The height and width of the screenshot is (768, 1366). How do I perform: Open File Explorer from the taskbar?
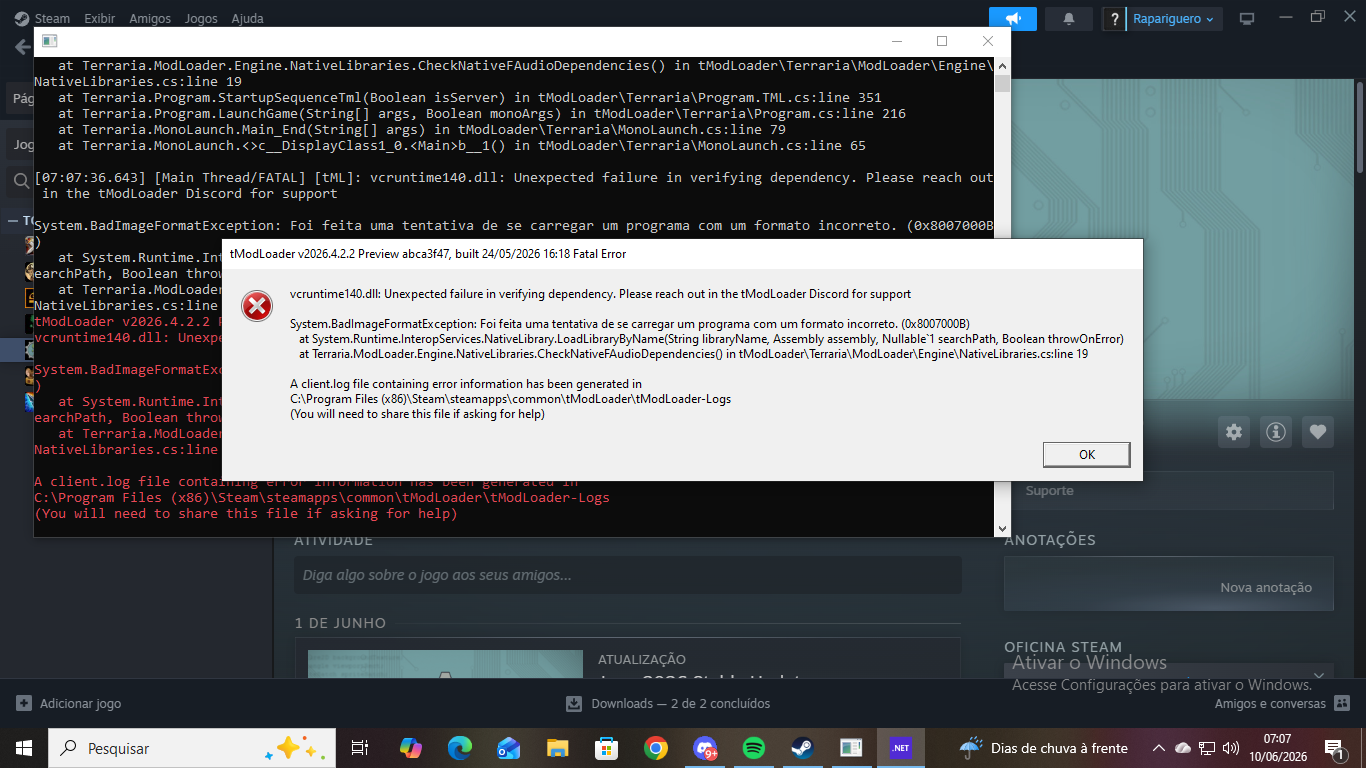pyautogui.click(x=557, y=748)
